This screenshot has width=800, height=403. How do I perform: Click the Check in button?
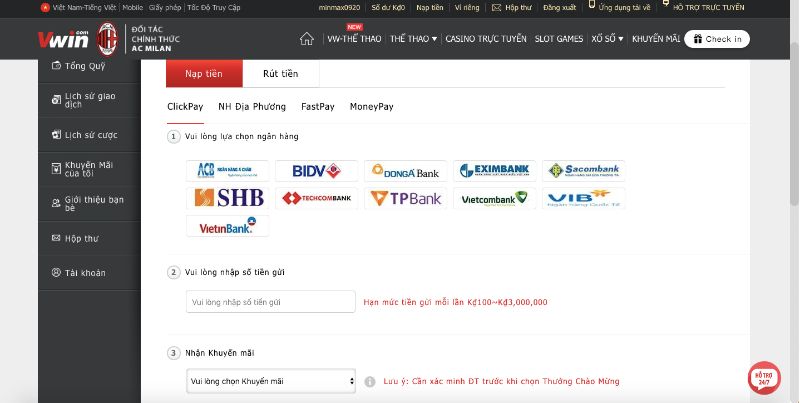point(717,39)
